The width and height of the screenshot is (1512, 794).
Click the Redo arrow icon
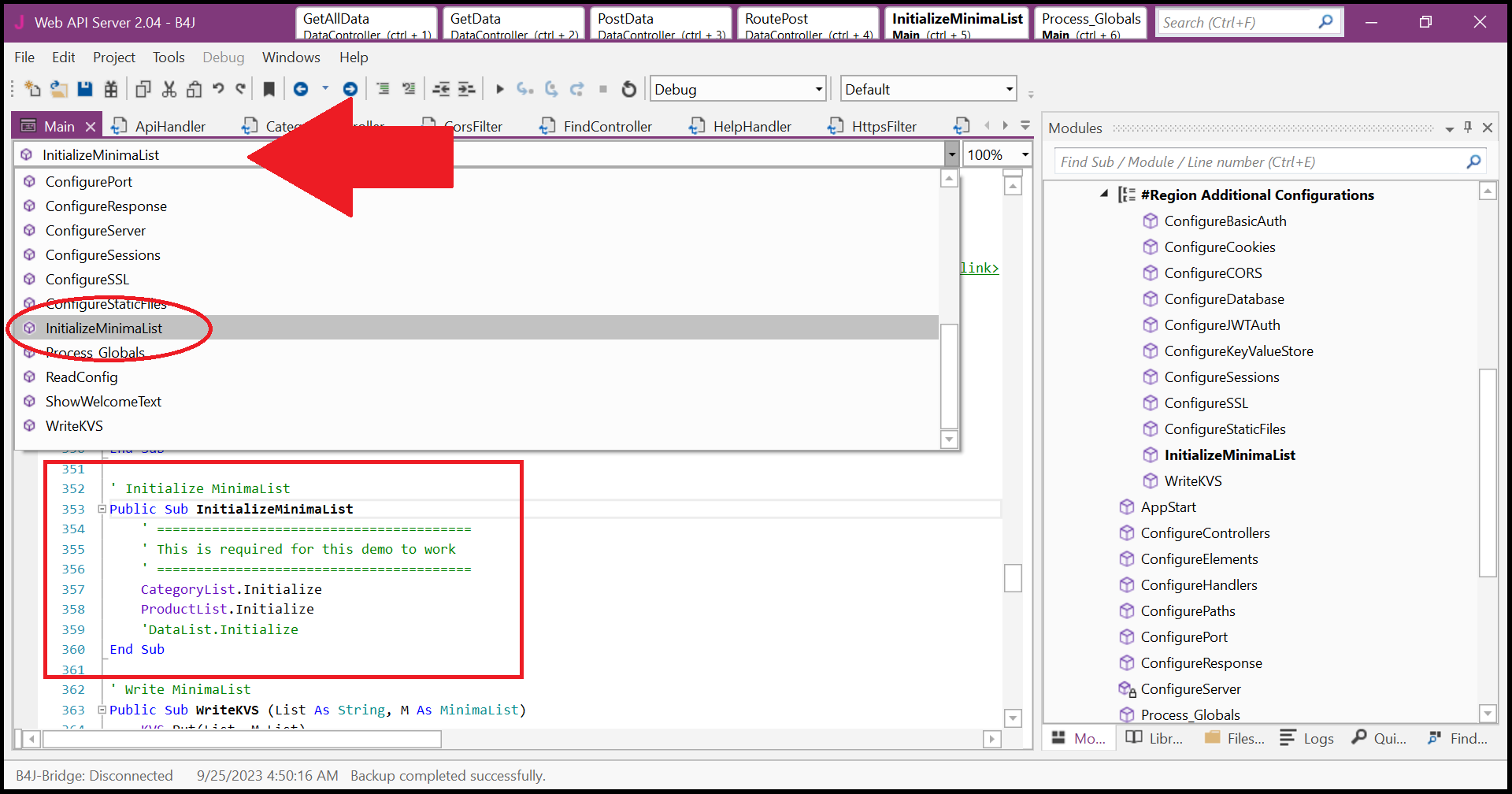[240, 89]
